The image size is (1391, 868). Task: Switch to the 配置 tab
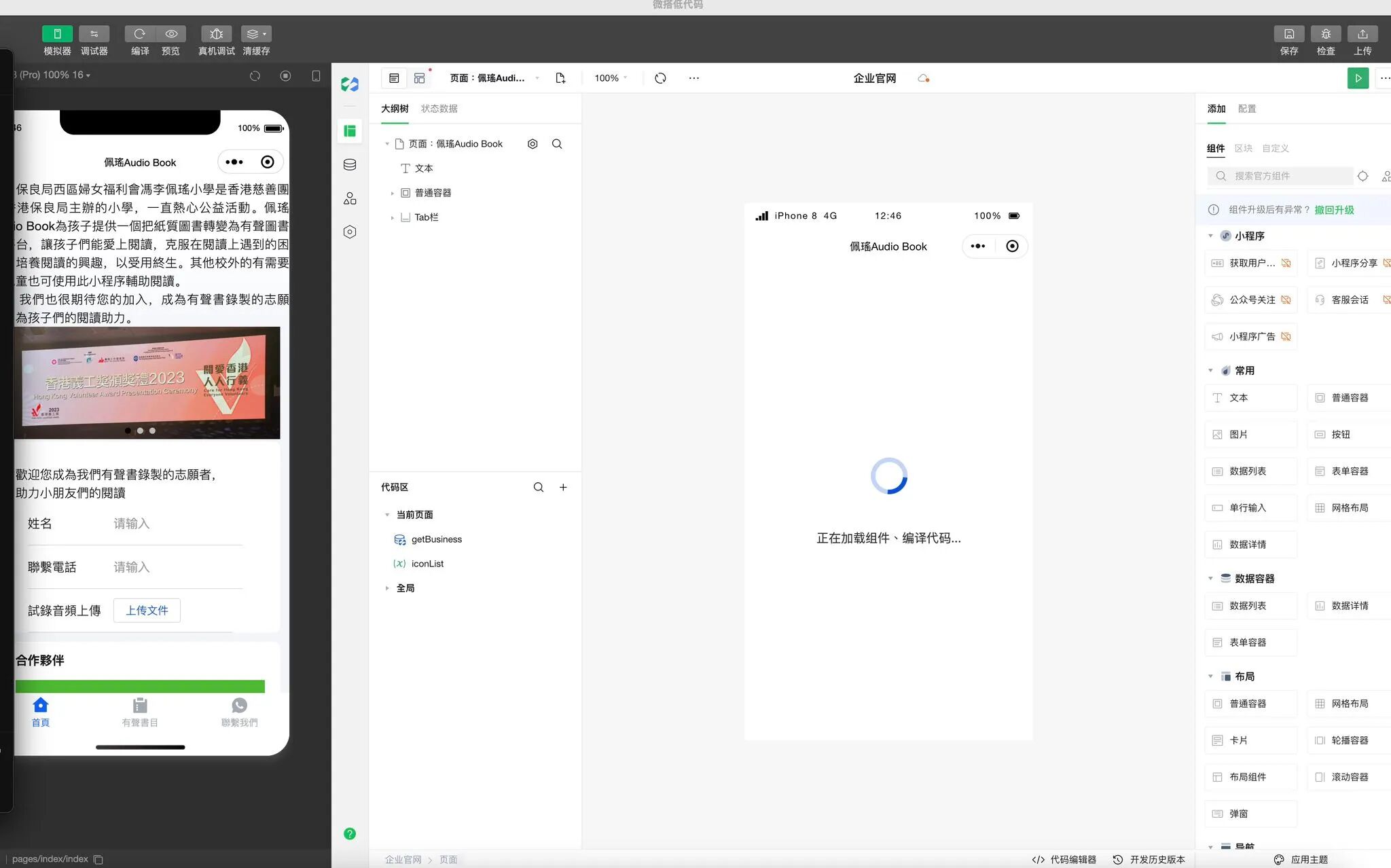(x=1246, y=109)
